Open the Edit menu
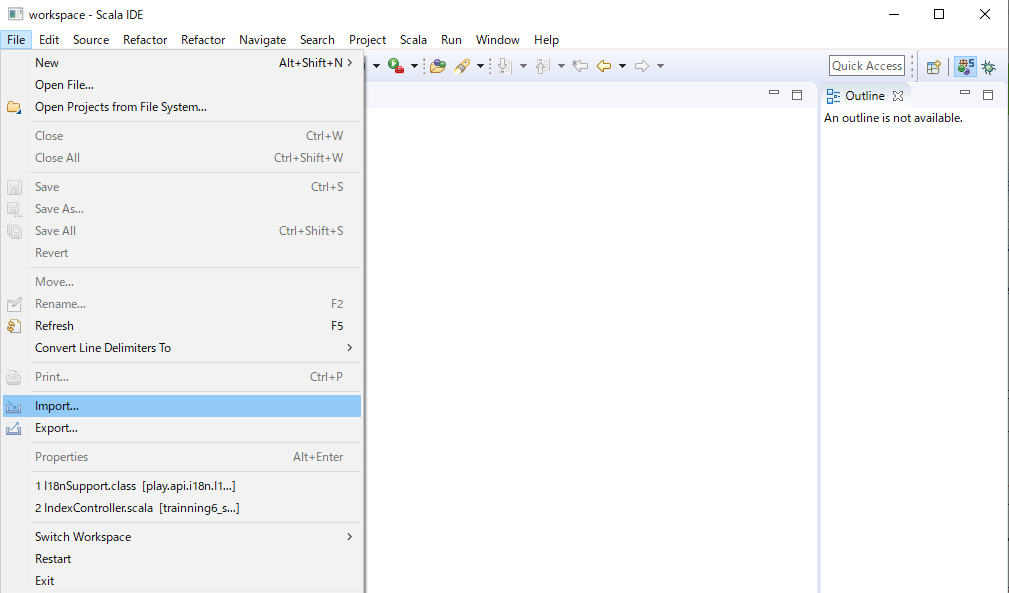The width and height of the screenshot is (1009, 593). coord(49,40)
